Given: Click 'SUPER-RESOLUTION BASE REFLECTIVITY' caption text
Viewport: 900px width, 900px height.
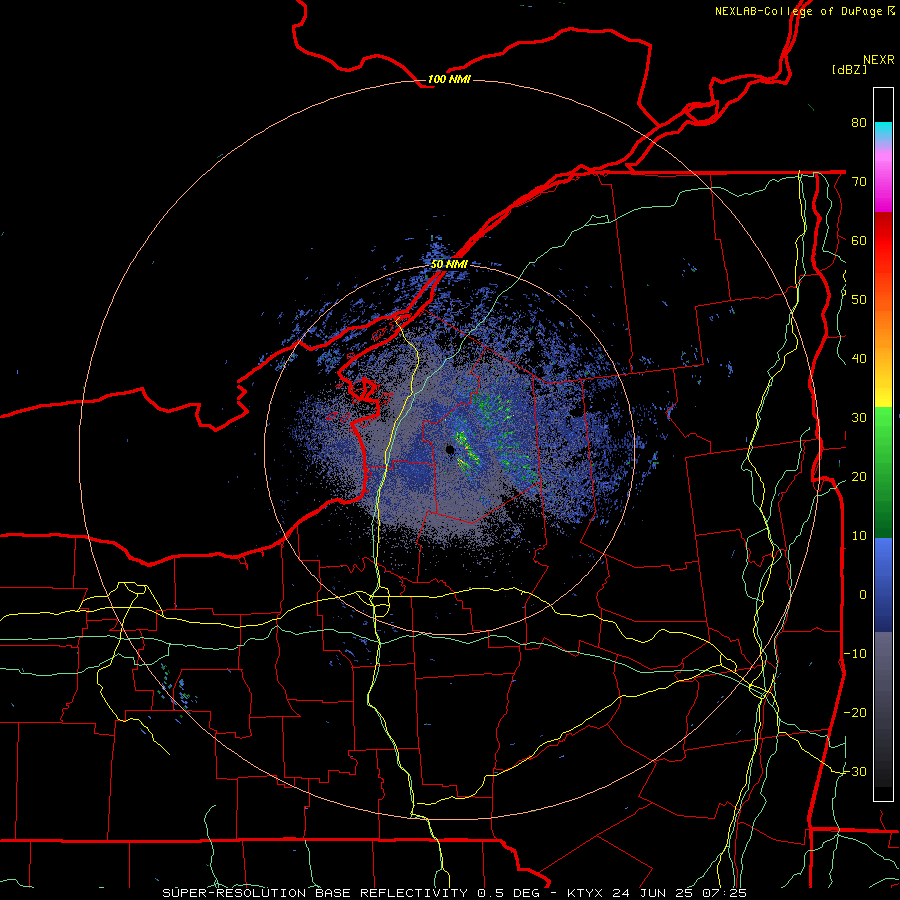Looking at the screenshot, I should point(315,893).
